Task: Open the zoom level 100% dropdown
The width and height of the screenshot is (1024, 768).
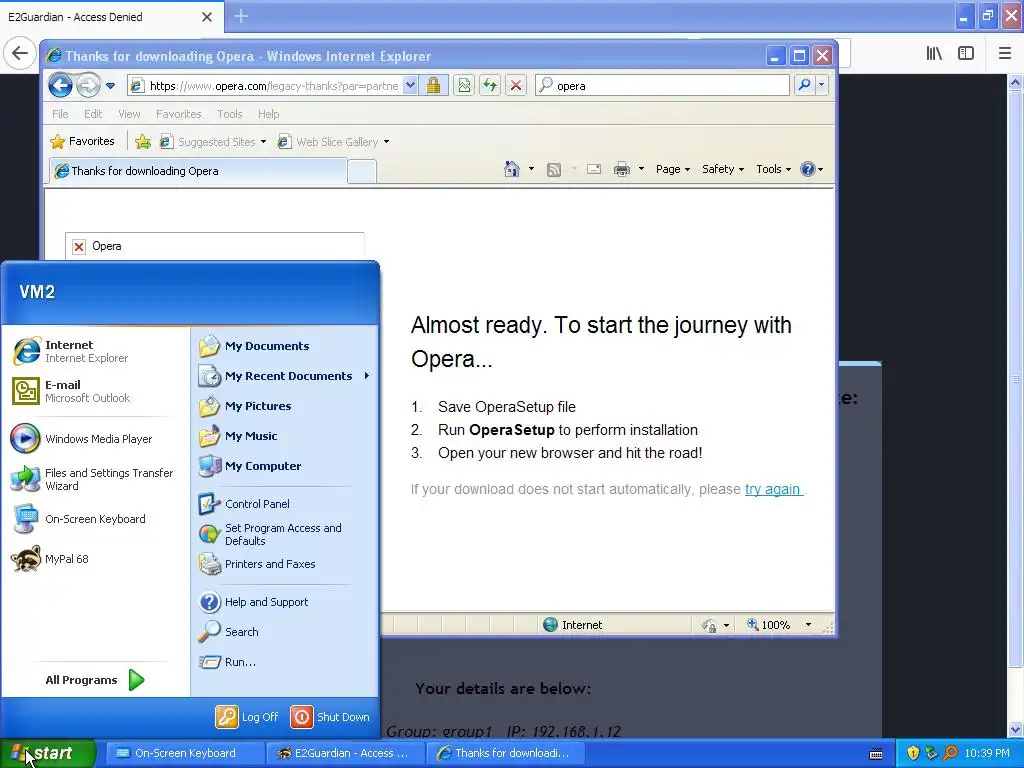Action: [x=808, y=625]
